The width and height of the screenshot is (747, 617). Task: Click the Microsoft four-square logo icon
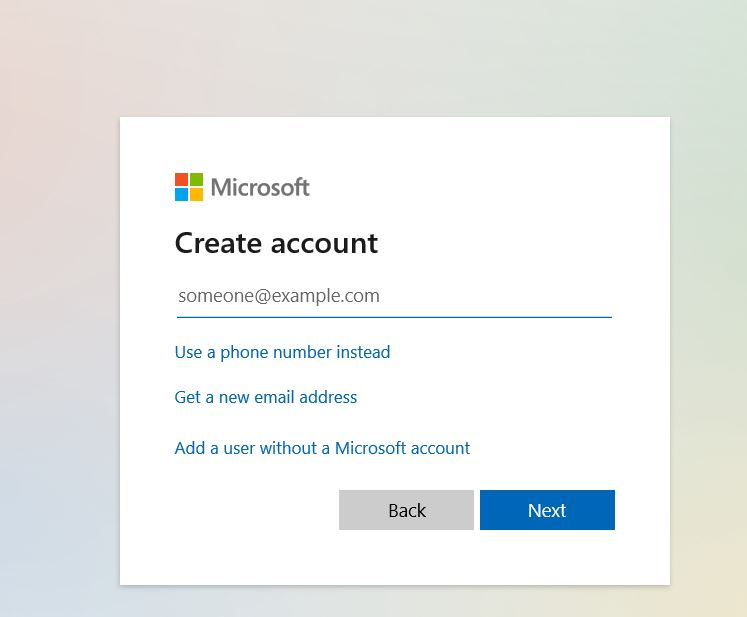(x=189, y=187)
